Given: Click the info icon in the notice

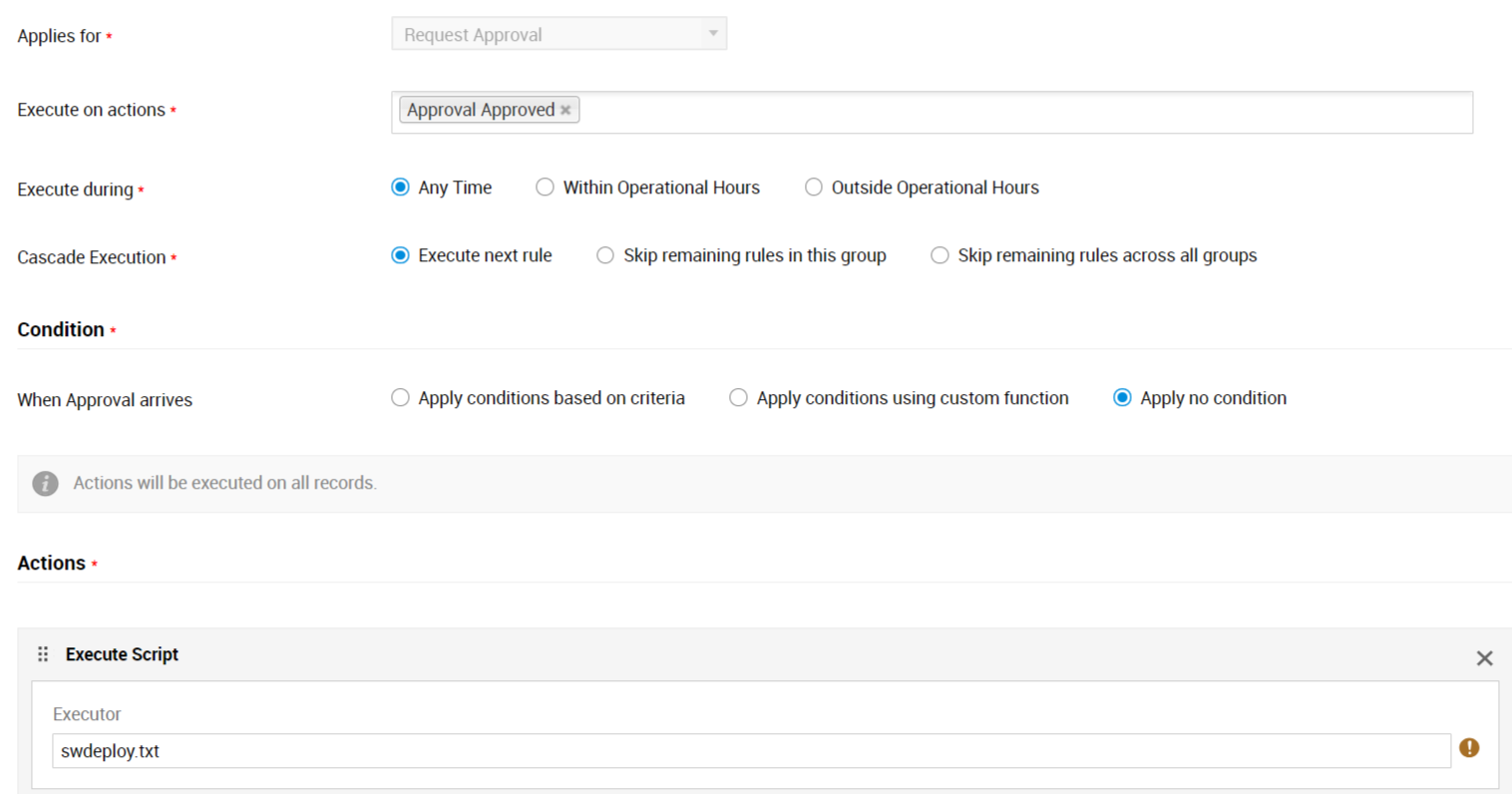Looking at the screenshot, I should point(45,484).
